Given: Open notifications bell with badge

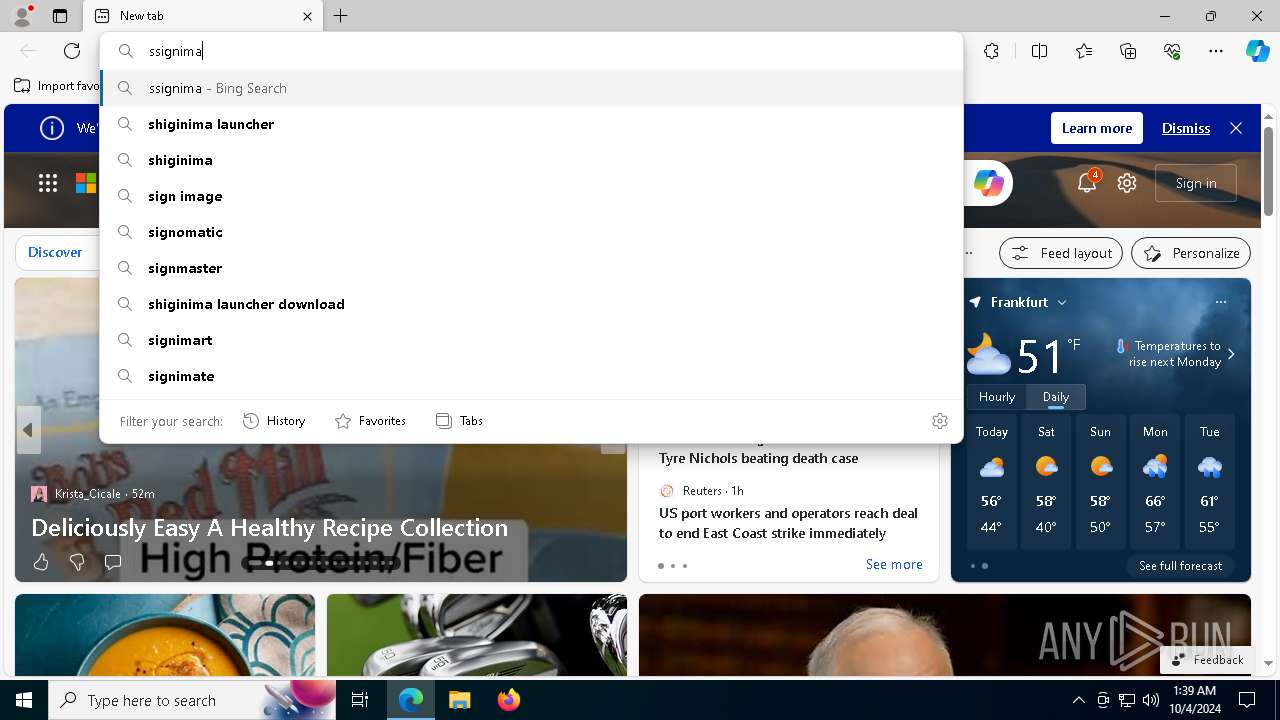Looking at the screenshot, I should coord(1087,182).
